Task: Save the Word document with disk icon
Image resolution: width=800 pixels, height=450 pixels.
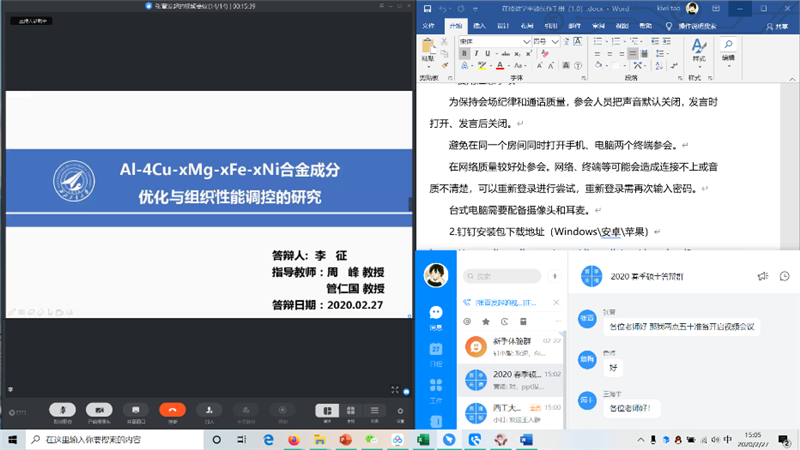Action: [x=428, y=9]
